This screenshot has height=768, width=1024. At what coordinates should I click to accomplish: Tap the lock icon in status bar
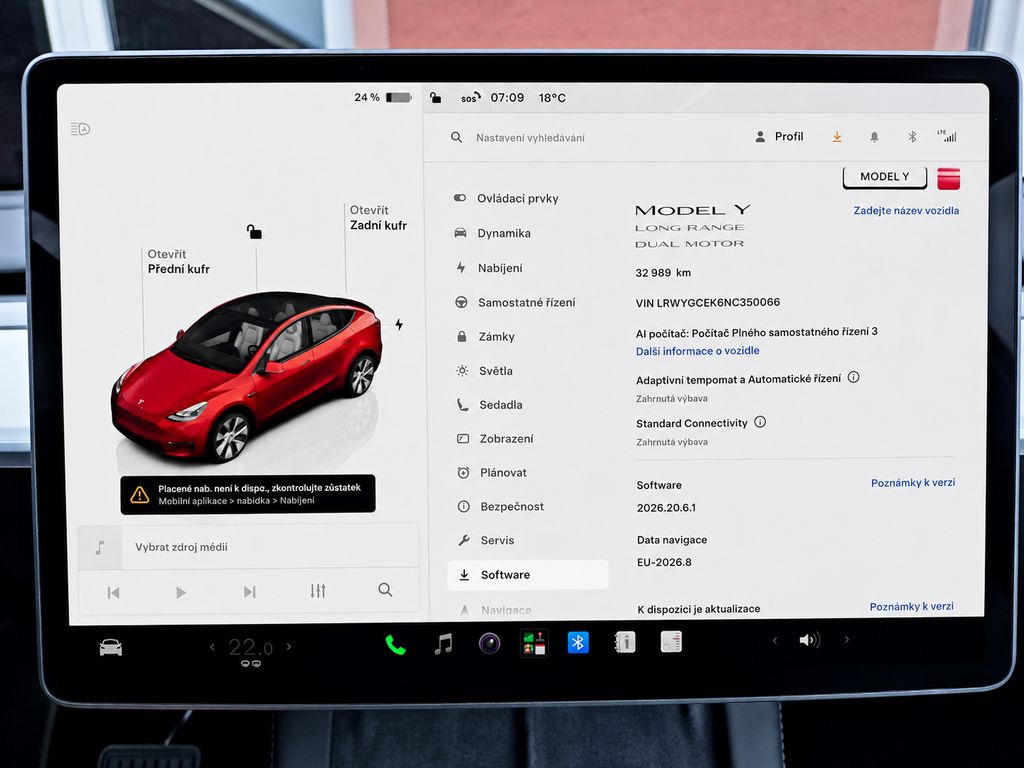coord(436,98)
